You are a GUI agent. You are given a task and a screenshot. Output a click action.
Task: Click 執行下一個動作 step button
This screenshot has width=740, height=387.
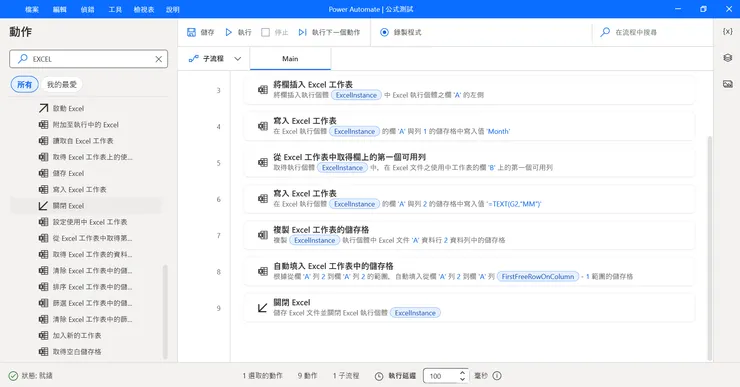[329, 32]
